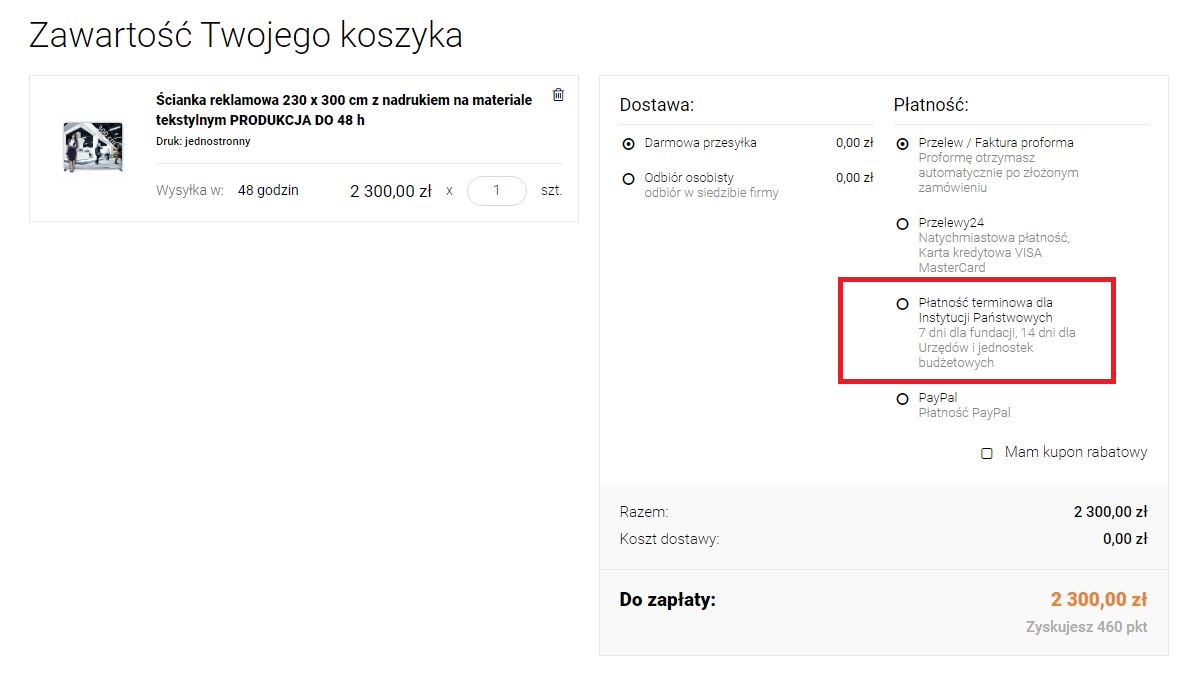
Task: Choose Odbiór osobisty for pickup at company
Action: (x=628, y=179)
